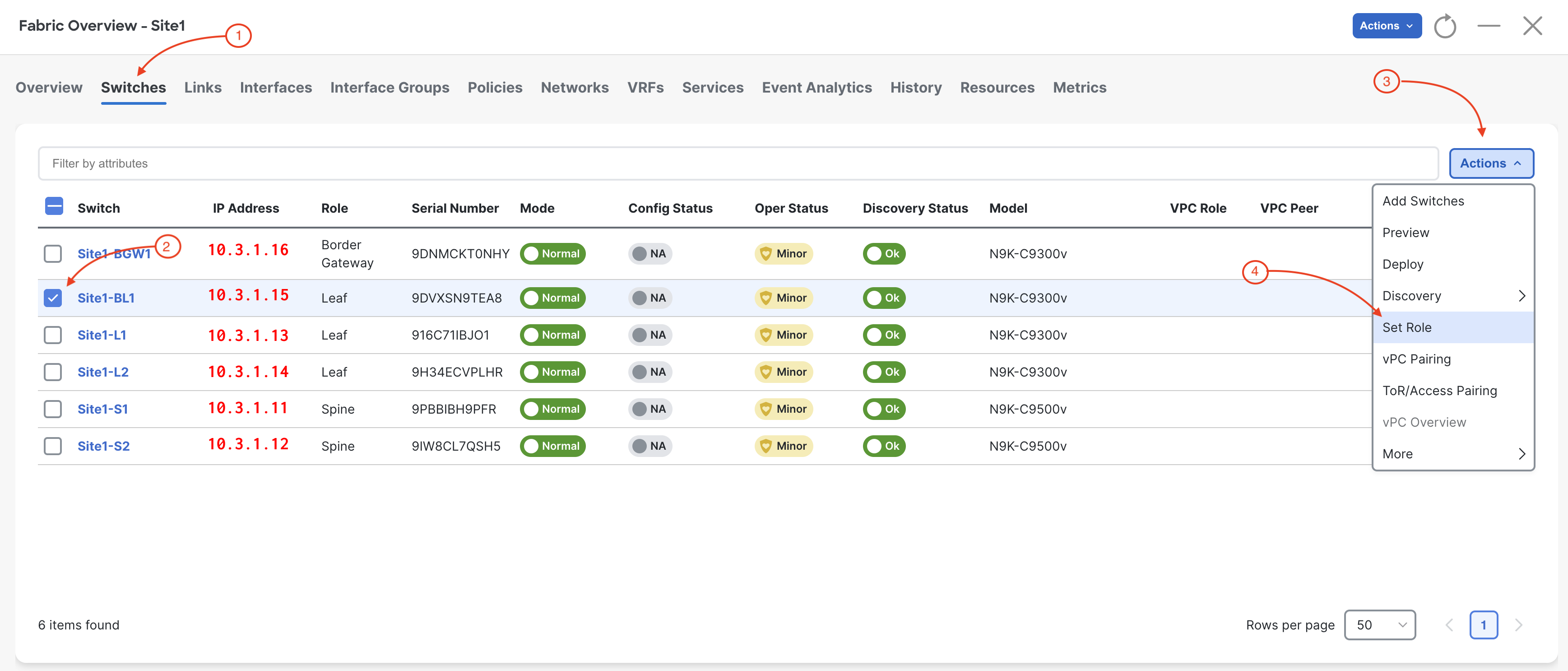Screen dimensions: 1568x671
Task: Click Ok discovery status for Site1-L2
Action: click(x=884, y=372)
